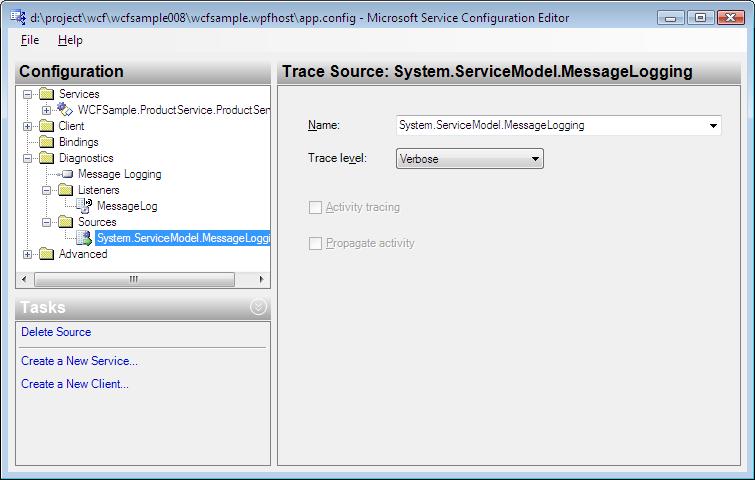Open the File menu
The image size is (755, 480).
point(30,40)
